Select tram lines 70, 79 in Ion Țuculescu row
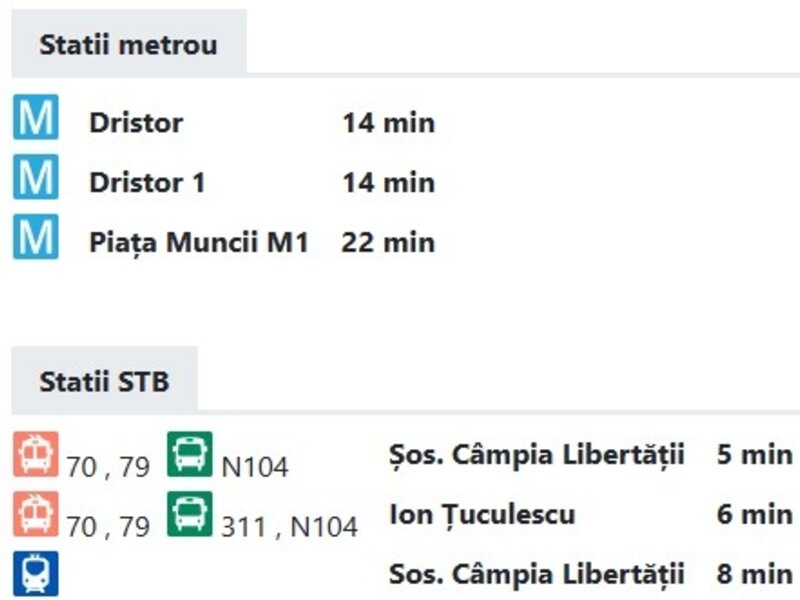800x600 pixels. coord(108,526)
